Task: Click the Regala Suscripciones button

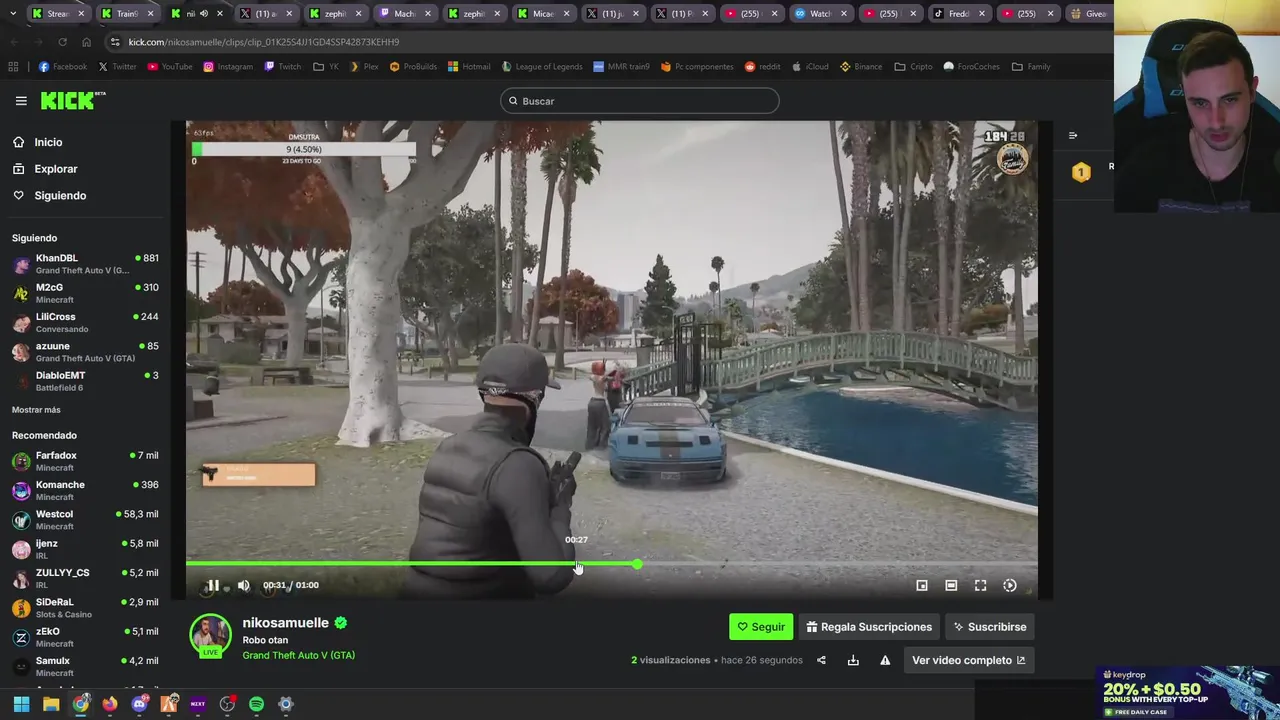Action: [869, 627]
